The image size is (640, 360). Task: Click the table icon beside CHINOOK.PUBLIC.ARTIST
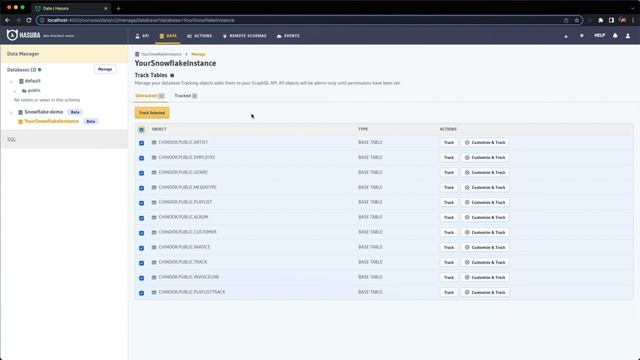point(154,142)
